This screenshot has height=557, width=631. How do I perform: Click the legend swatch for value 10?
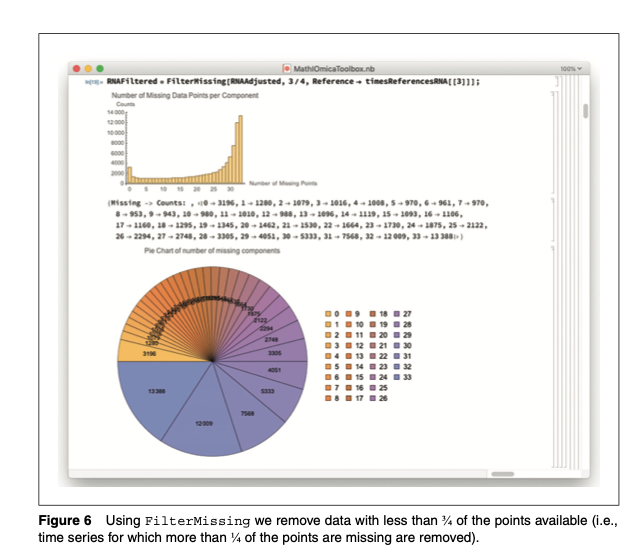(x=349, y=324)
